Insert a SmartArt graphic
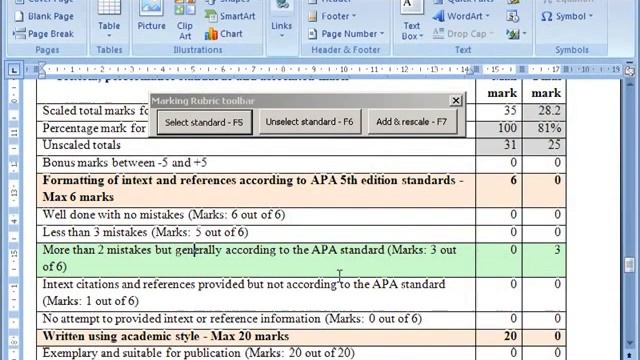Screen dimensions: 640x360 pos(230,16)
